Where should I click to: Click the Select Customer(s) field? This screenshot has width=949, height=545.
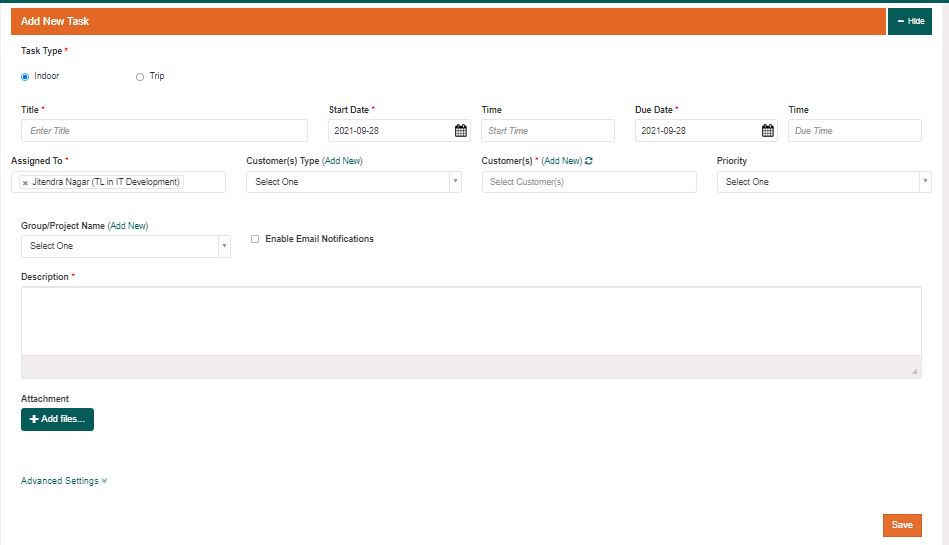pos(589,182)
